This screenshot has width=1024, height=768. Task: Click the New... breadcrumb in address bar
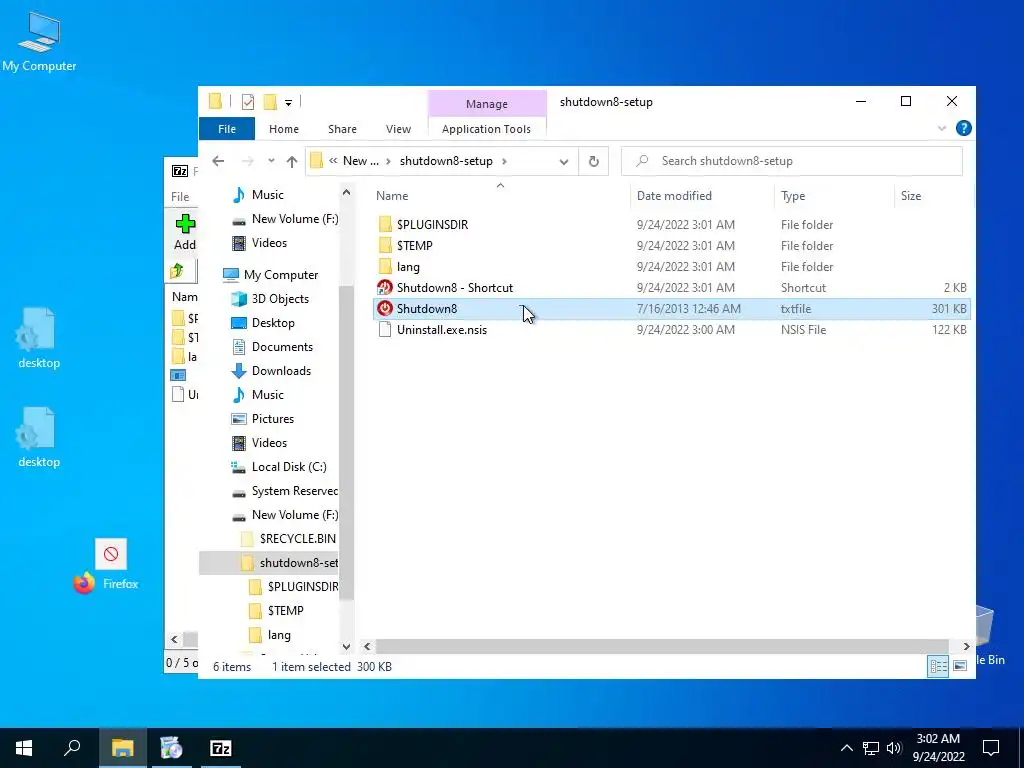tap(360, 161)
